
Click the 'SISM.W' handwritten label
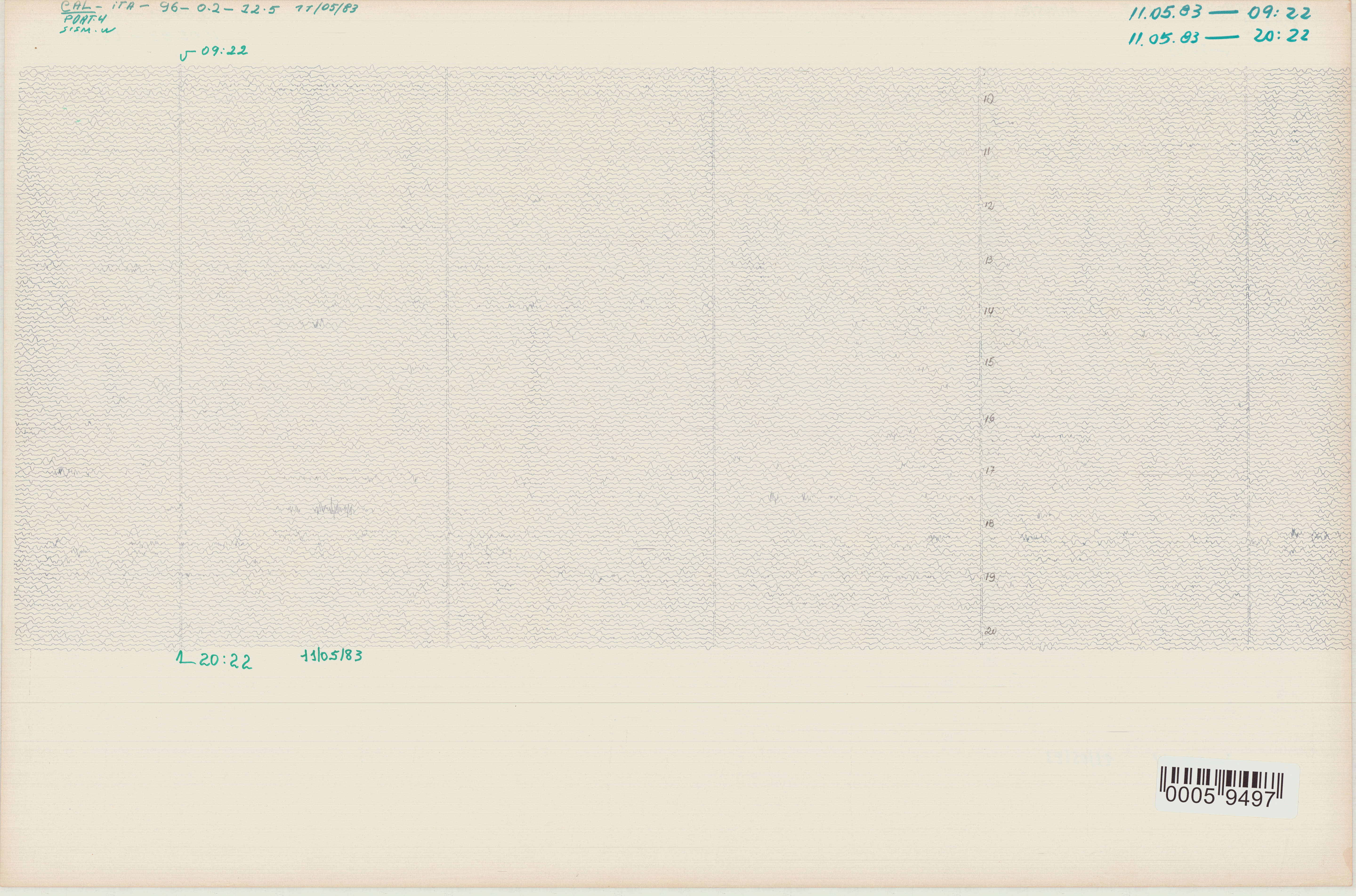click(87, 30)
